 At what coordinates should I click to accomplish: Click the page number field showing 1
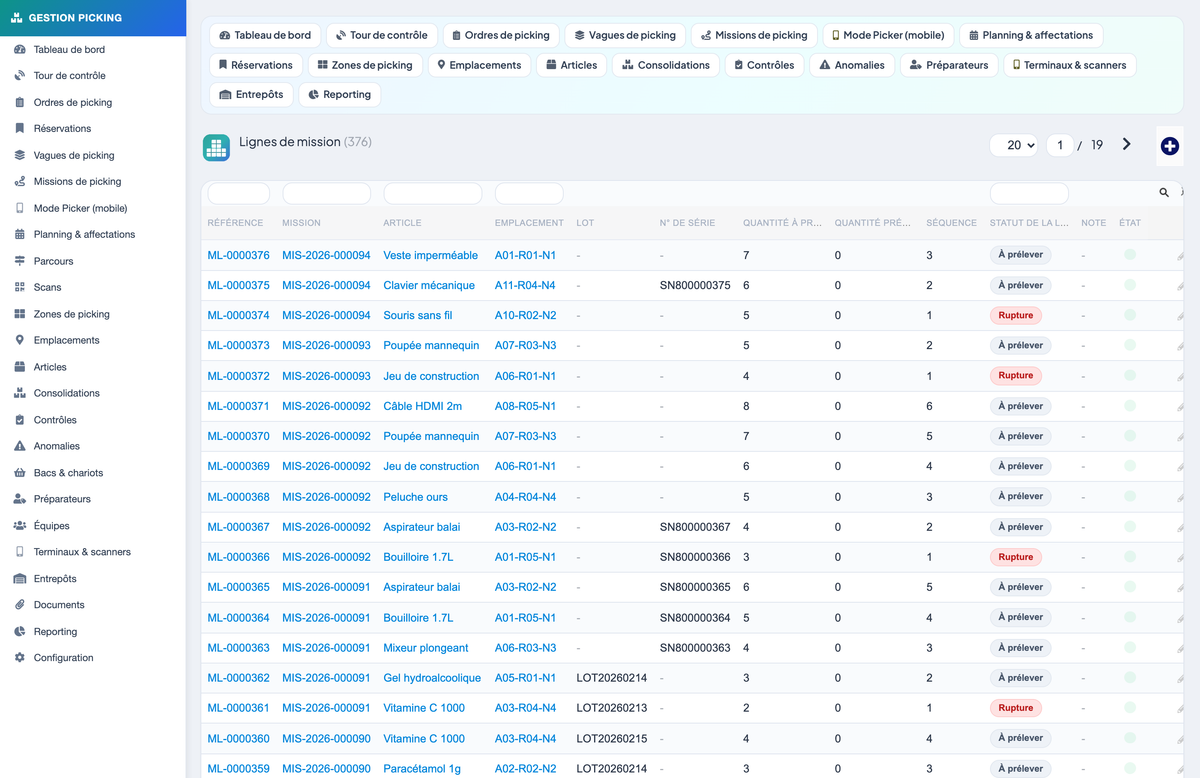pos(1060,145)
